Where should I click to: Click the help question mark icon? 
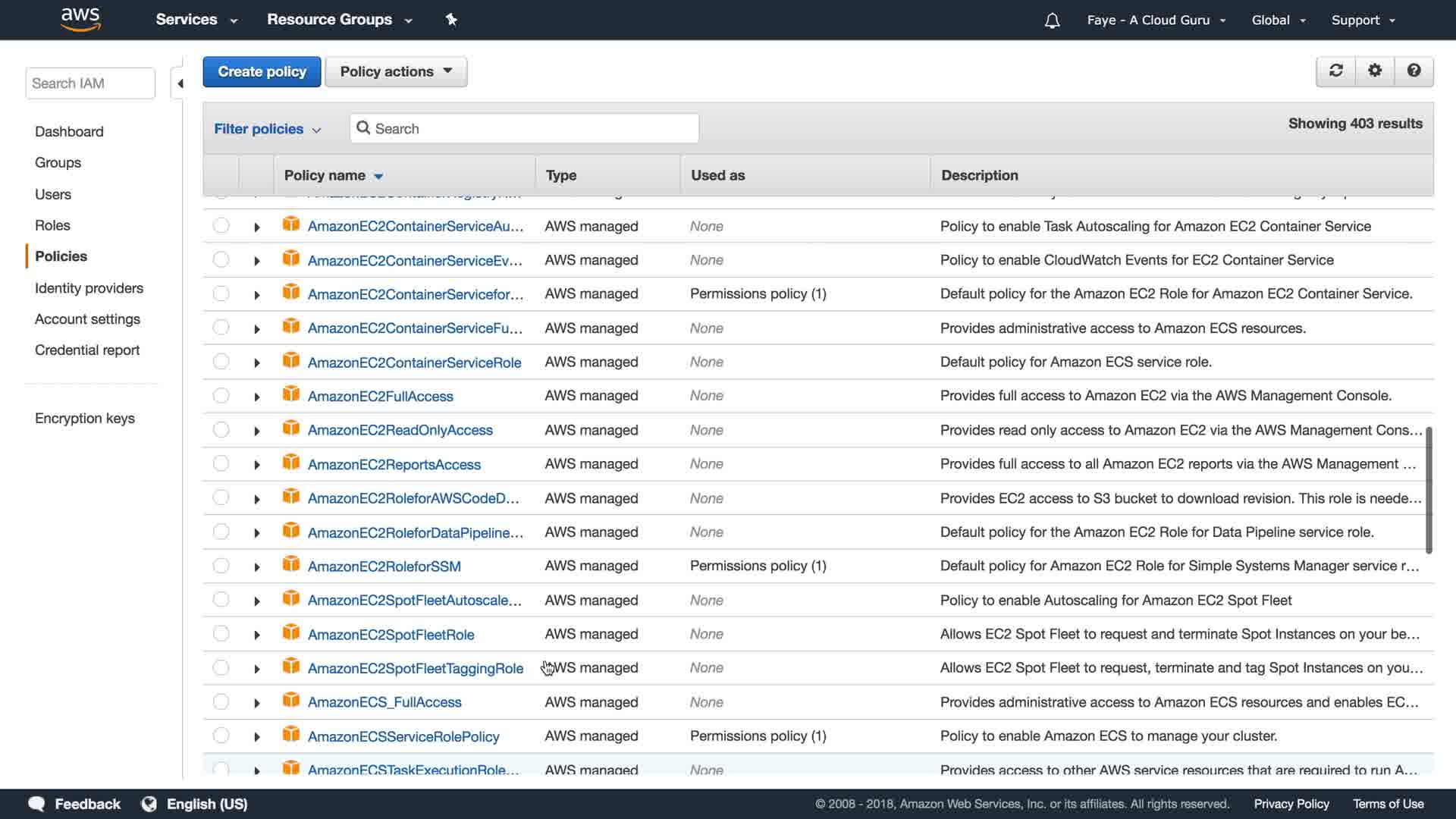(x=1414, y=71)
